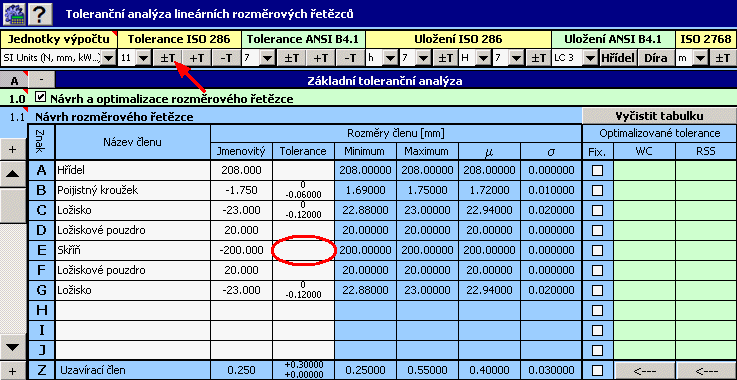
Task: Click the plus button beside row Z
Action: click(13, 371)
